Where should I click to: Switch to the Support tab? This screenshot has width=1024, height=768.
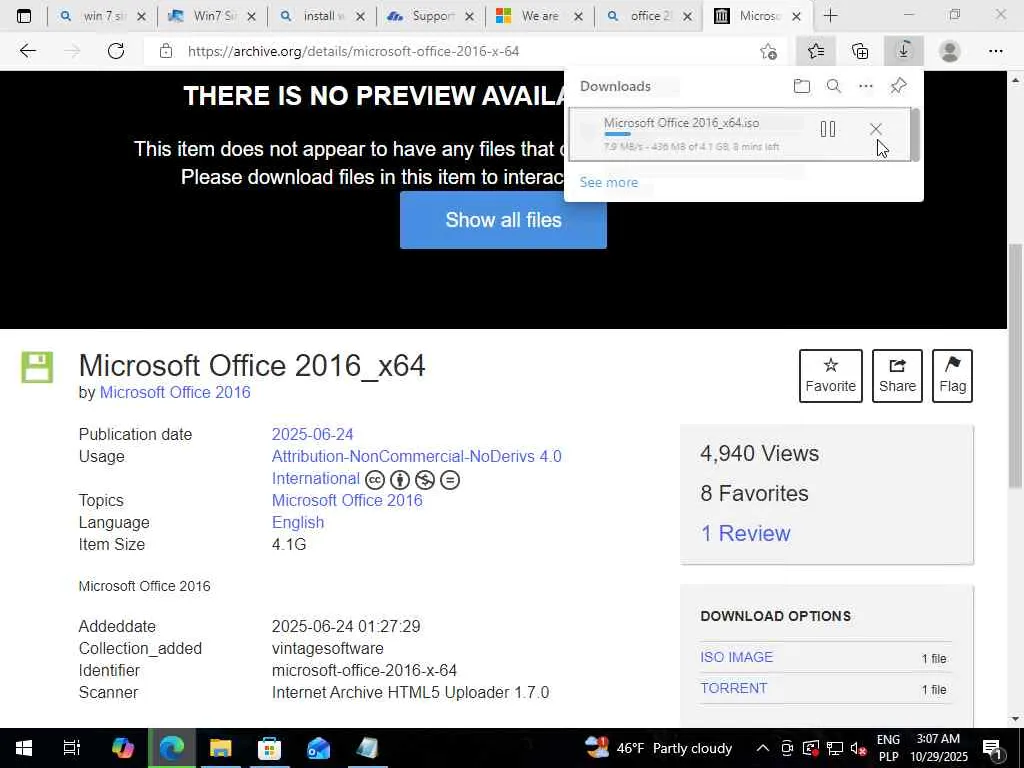[430, 16]
